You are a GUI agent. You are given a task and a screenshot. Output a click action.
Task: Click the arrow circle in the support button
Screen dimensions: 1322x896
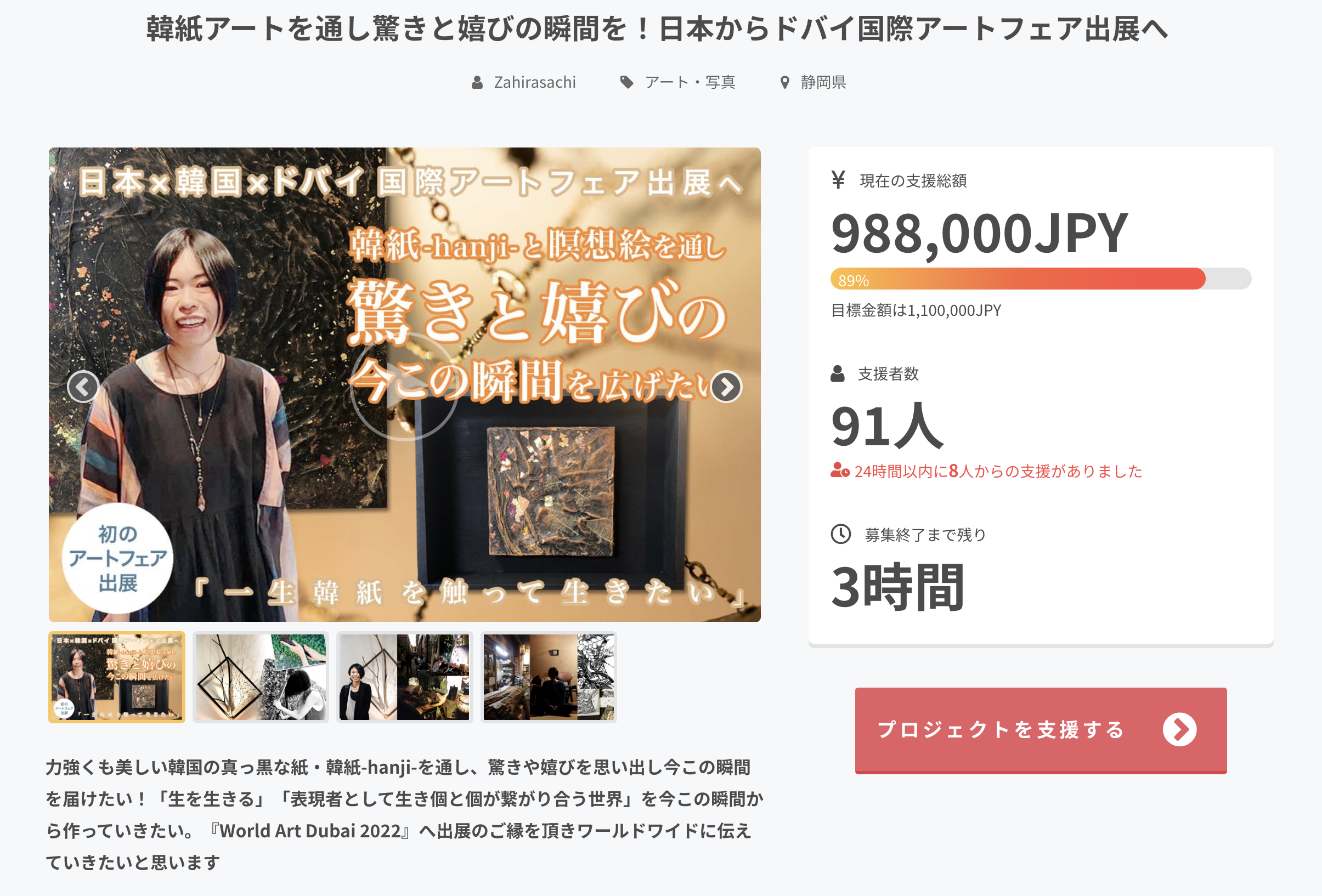click(1179, 729)
